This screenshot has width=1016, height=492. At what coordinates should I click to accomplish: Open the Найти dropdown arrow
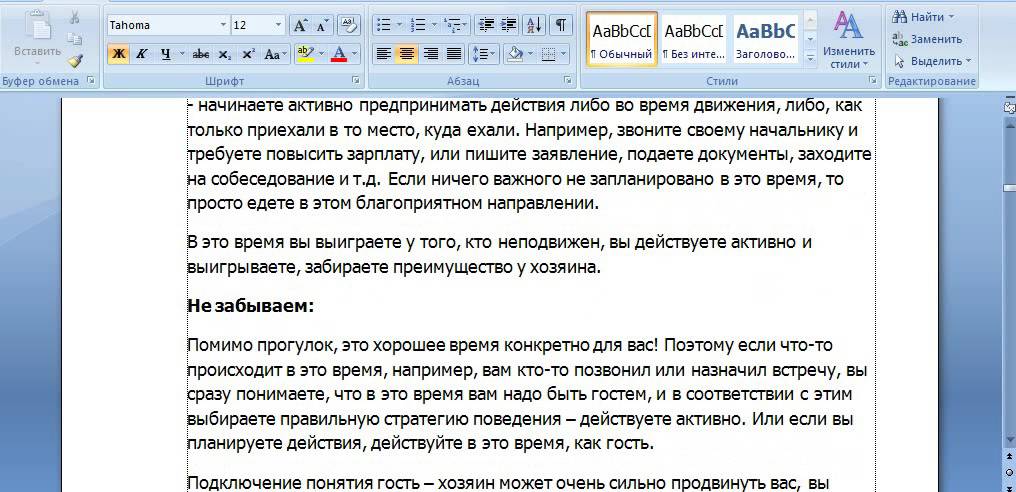[951, 16]
